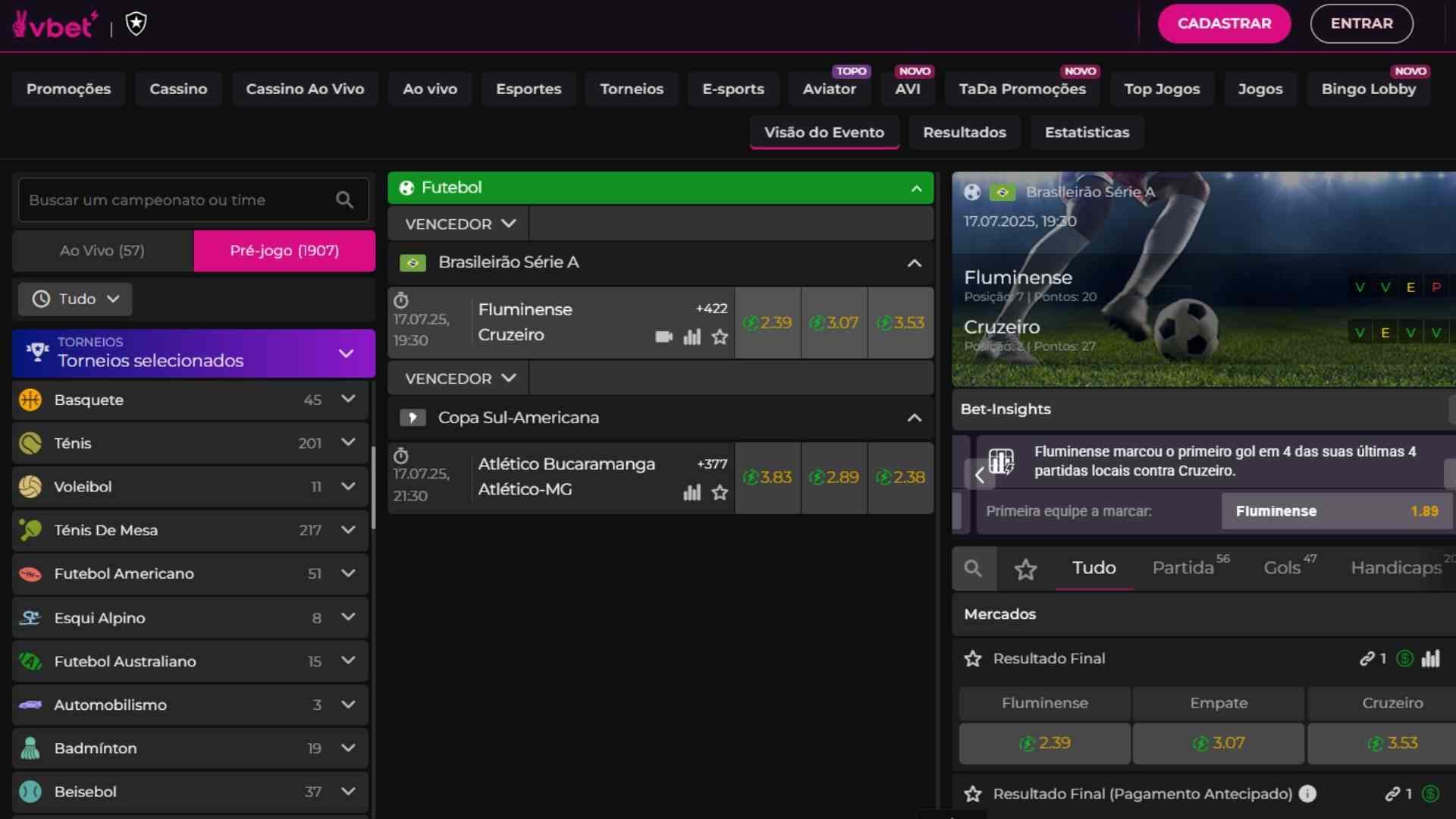Select the Pré-jogo (1907) filter
1456x819 pixels.
pos(284,250)
